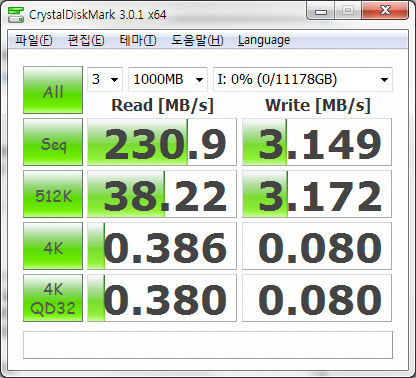Click the 512K read result 38.22
Image resolution: width=416 pixels, height=378 pixels.
162,194
